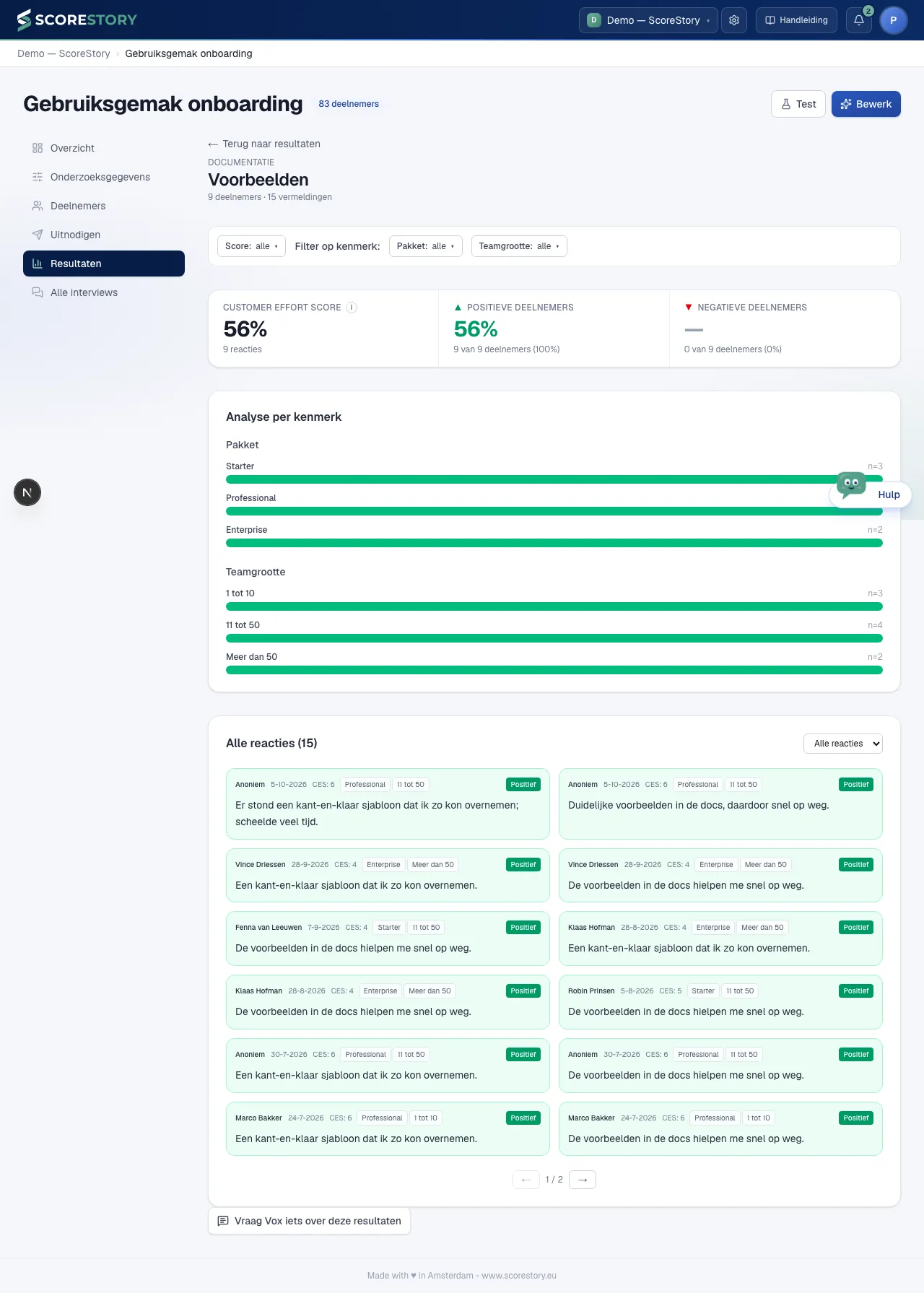Image resolution: width=924 pixels, height=1293 pixels.
Task: Click Demo — ScoreStory in the breadcrumb
Action: point(64,53)
